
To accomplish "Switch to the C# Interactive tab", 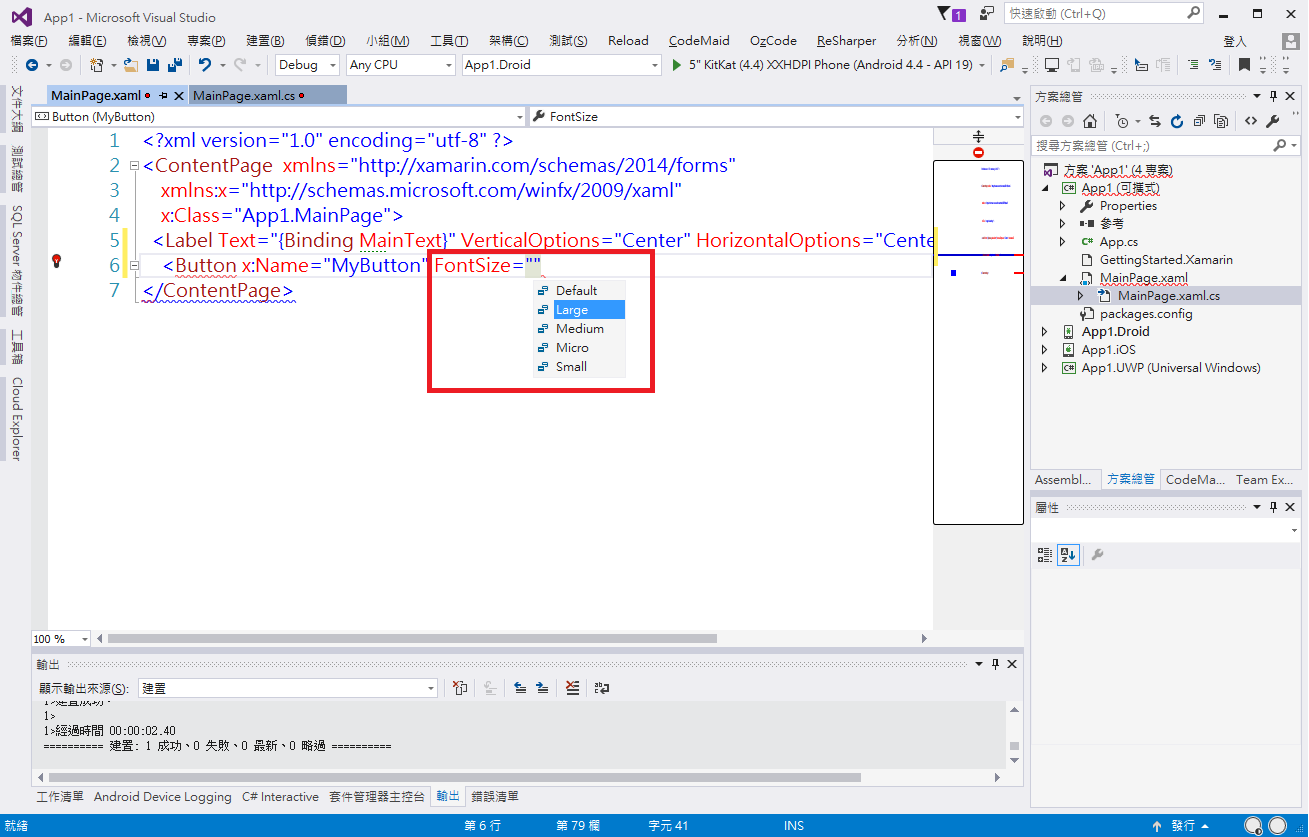I will [x=280, y=797].
